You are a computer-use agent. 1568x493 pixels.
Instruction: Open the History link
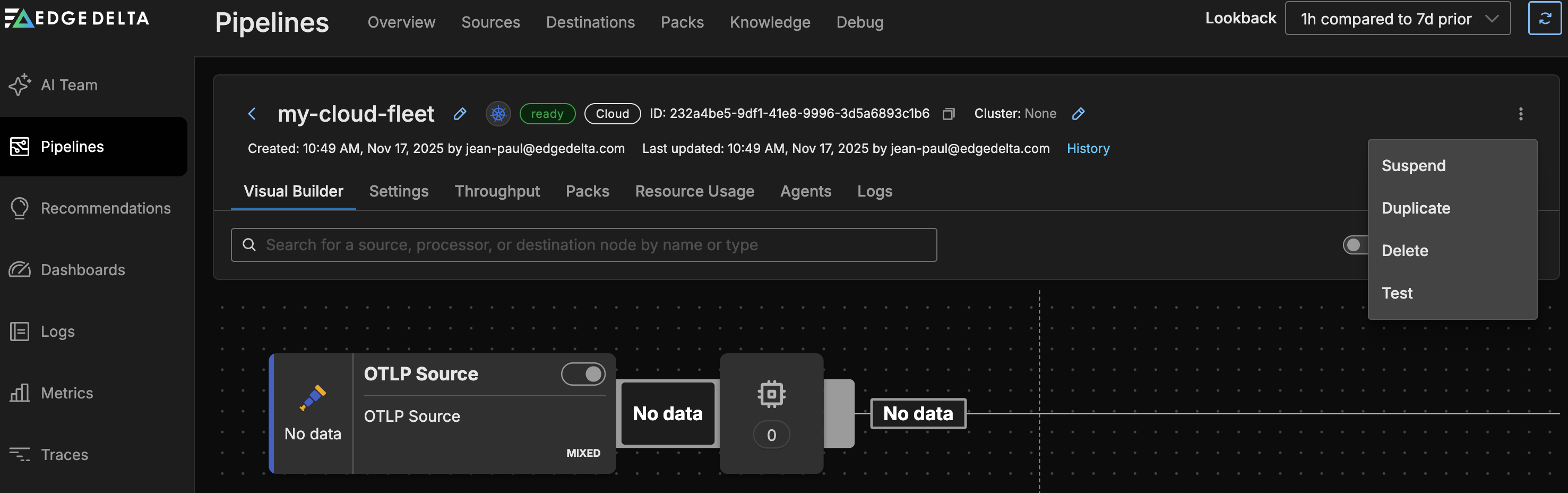[x=1088, y=149]
